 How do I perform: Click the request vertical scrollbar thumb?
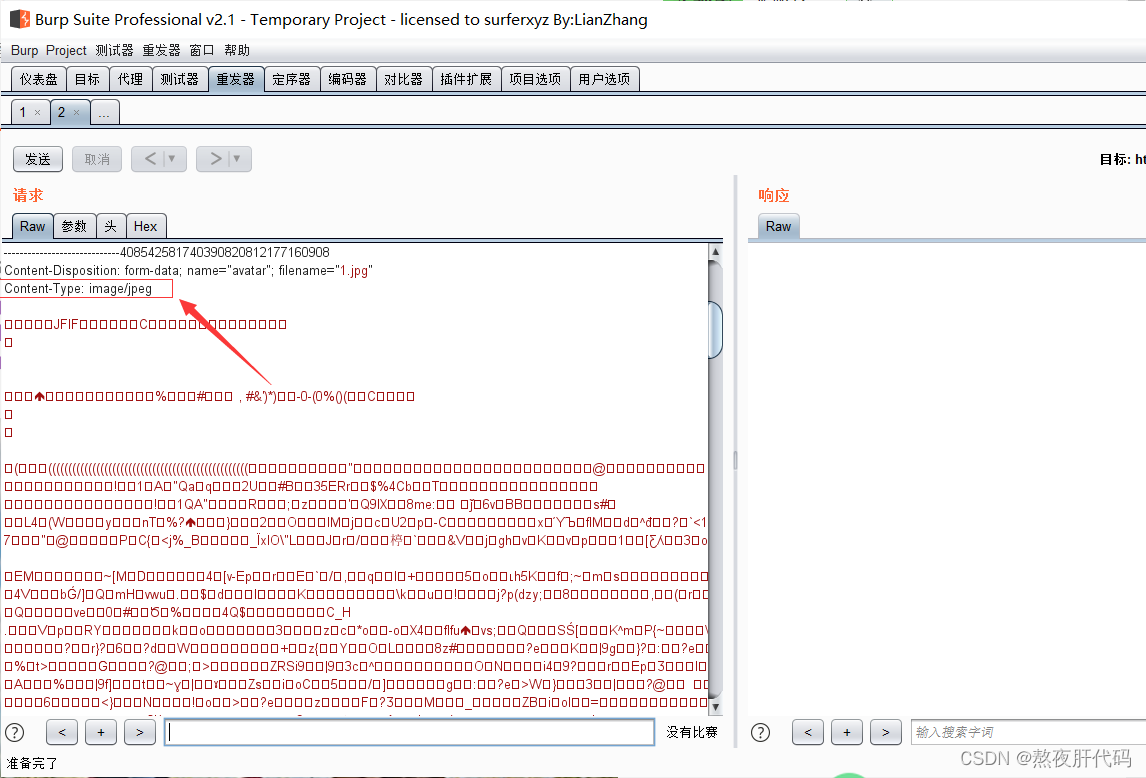tap(716, 331)
